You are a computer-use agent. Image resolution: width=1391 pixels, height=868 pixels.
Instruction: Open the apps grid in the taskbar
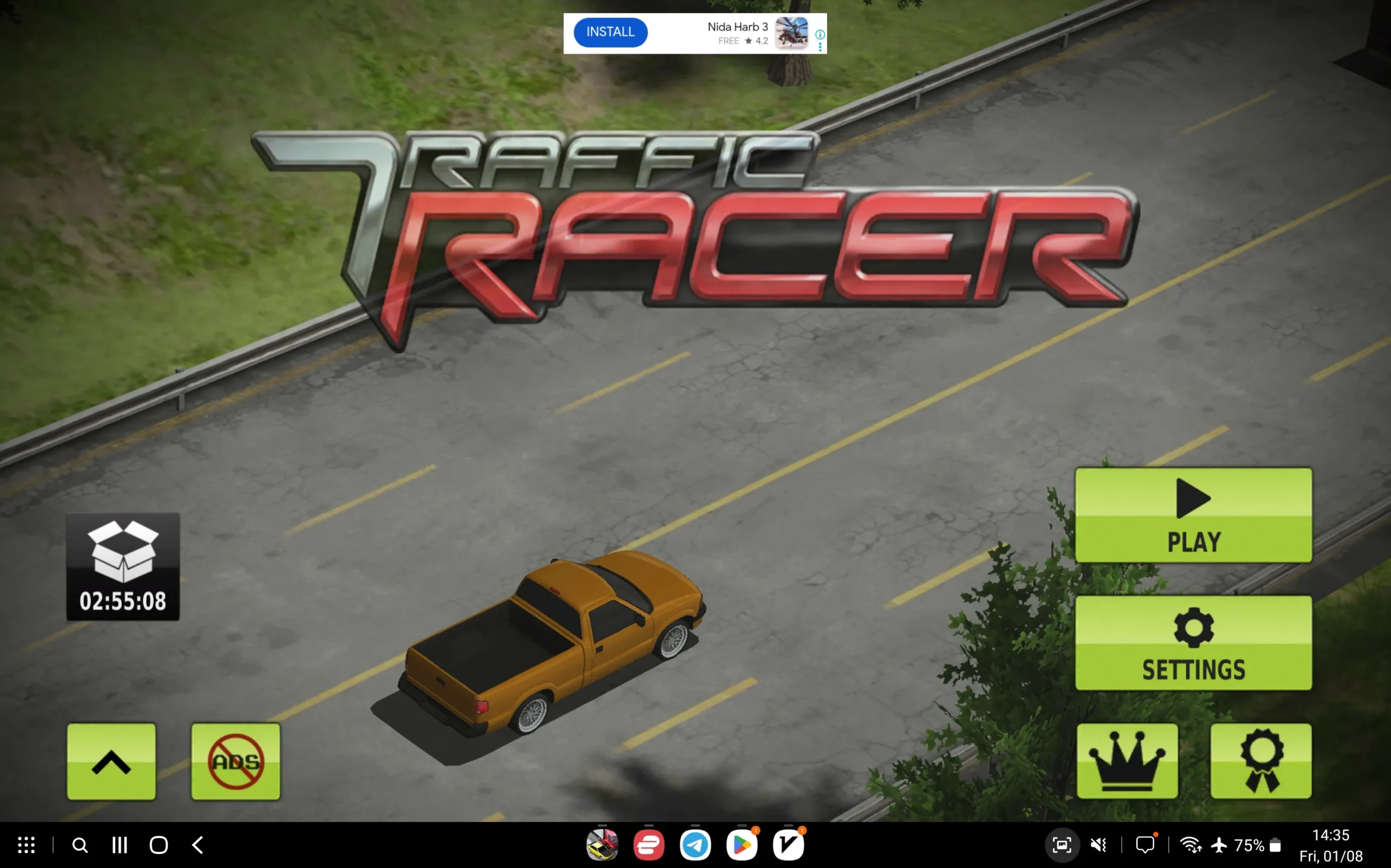pyautogui.click(x=27, y=845)
